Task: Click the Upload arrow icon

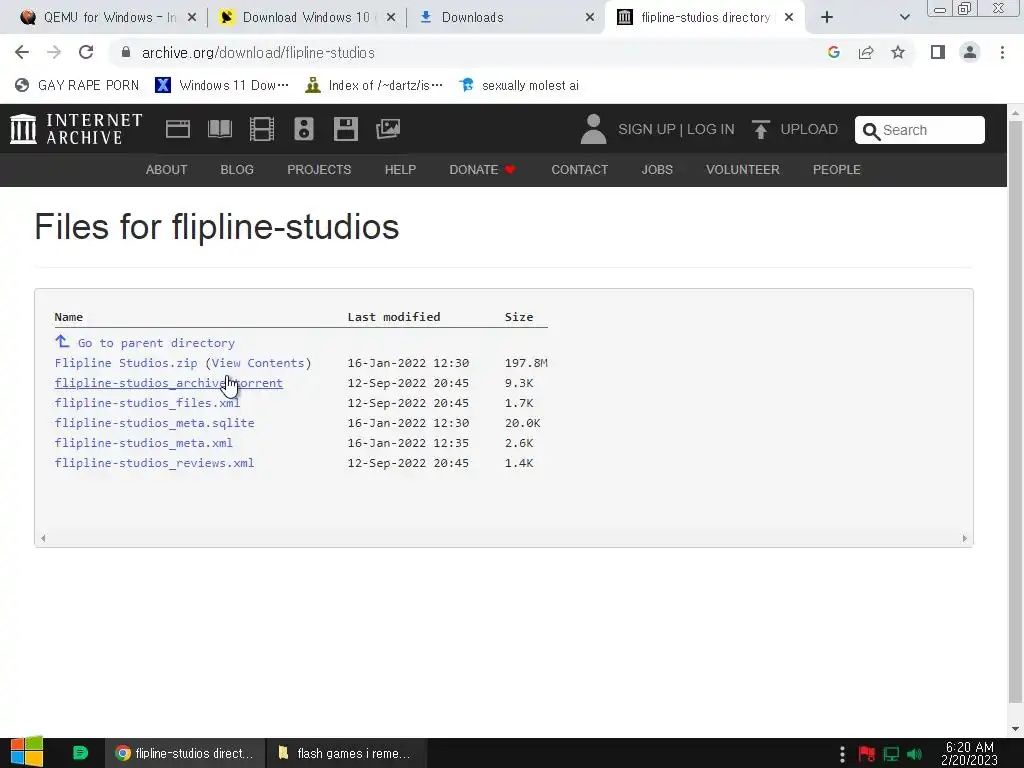Action: 760,129
